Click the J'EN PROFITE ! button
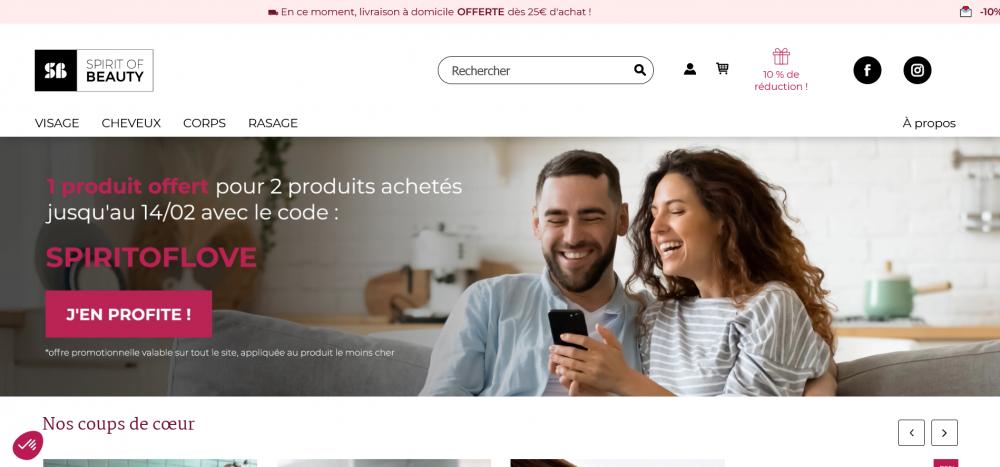 click(x=128, y=314)
